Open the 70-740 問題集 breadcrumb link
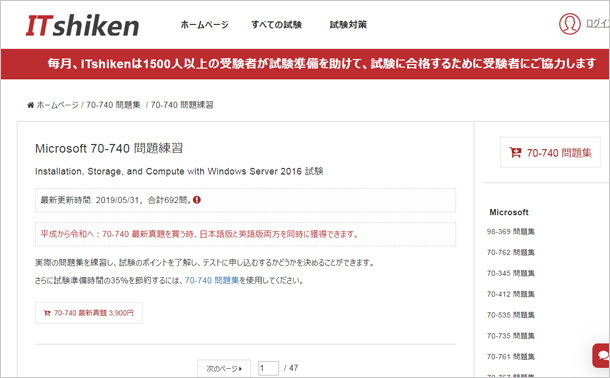The width and height of the screenshot is (610, 378). point(113,105)
